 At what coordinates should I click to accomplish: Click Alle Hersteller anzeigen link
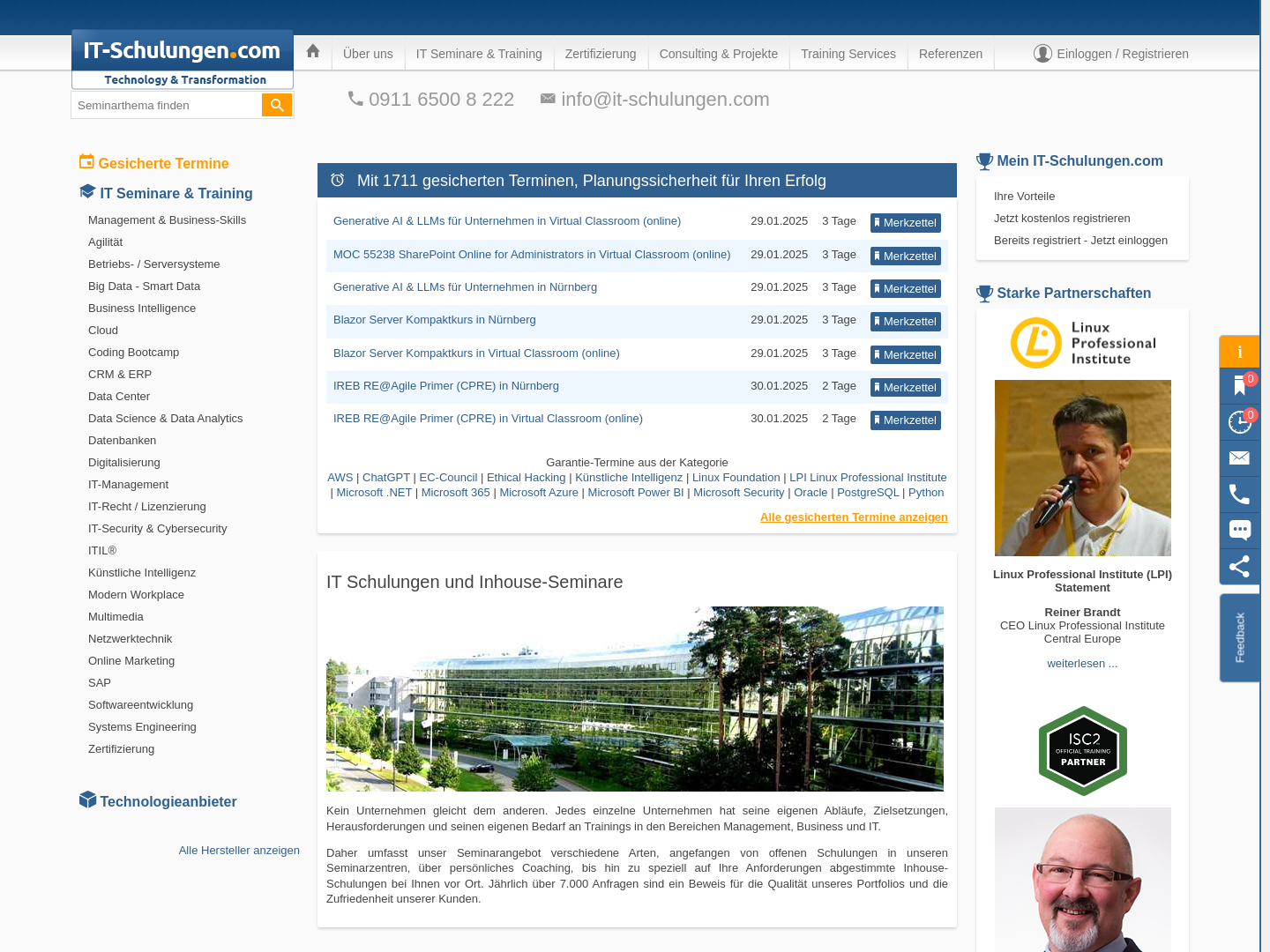pyautogui.click(x=239, y=851)
